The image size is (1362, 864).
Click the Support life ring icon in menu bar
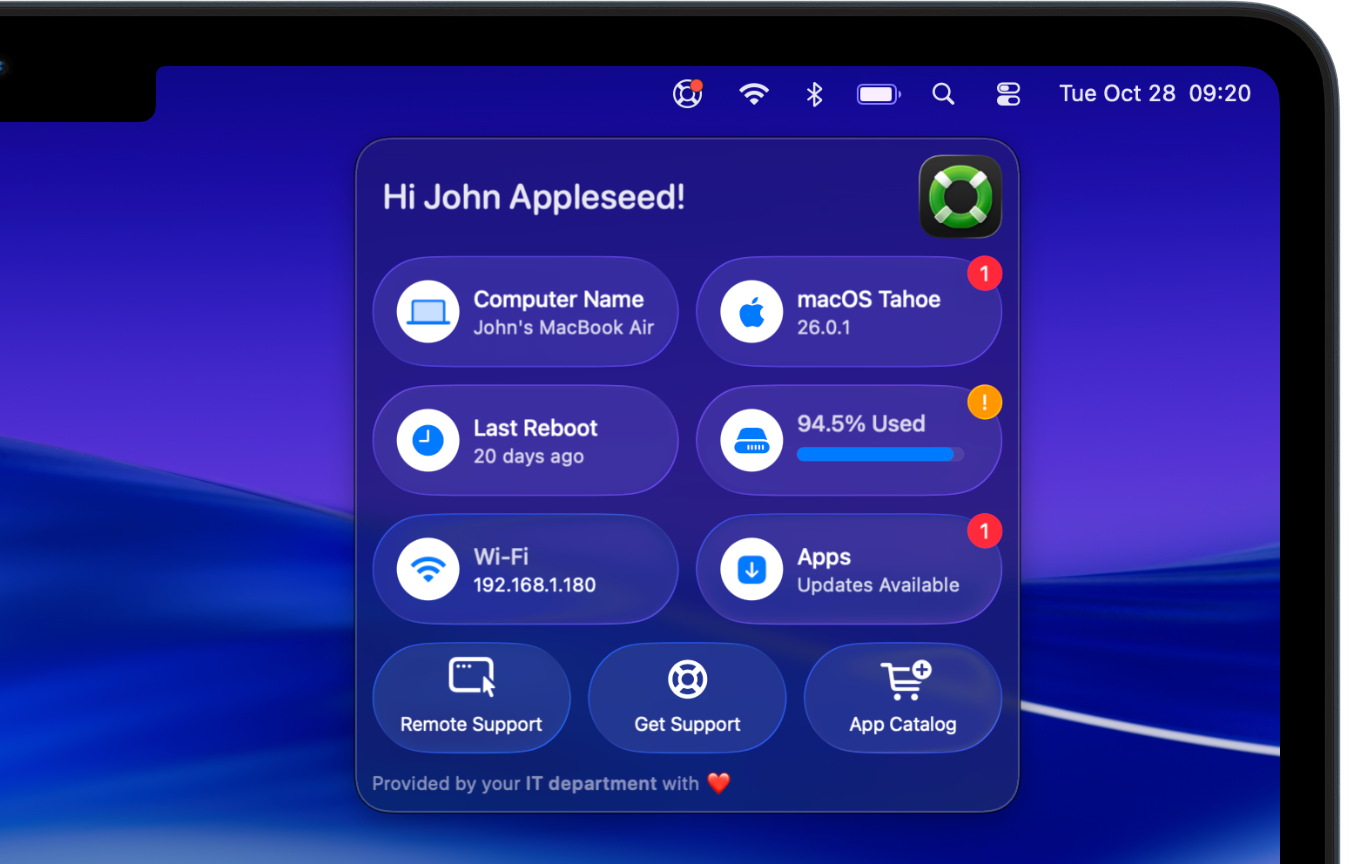(x=687, y=93)
